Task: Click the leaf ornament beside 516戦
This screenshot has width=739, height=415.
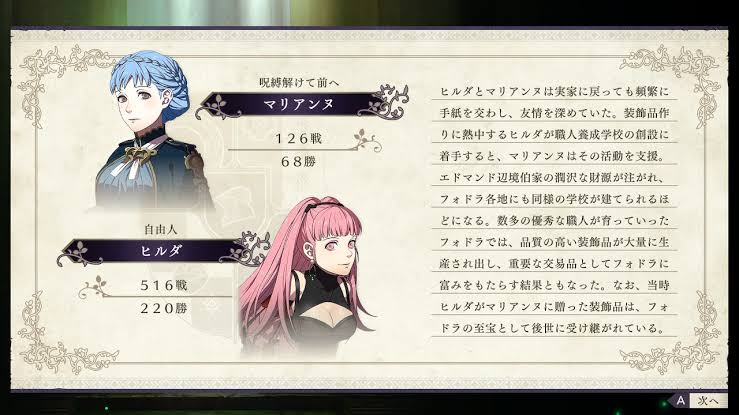Action: [95, 287]
